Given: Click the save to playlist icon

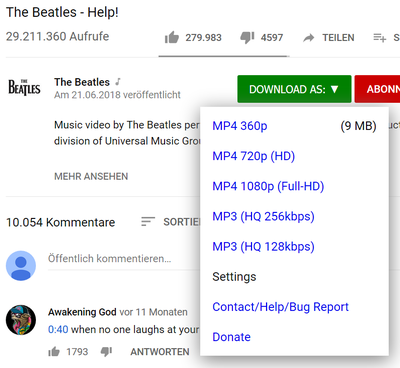Looking at the screenshot, I should coord(379,38).
